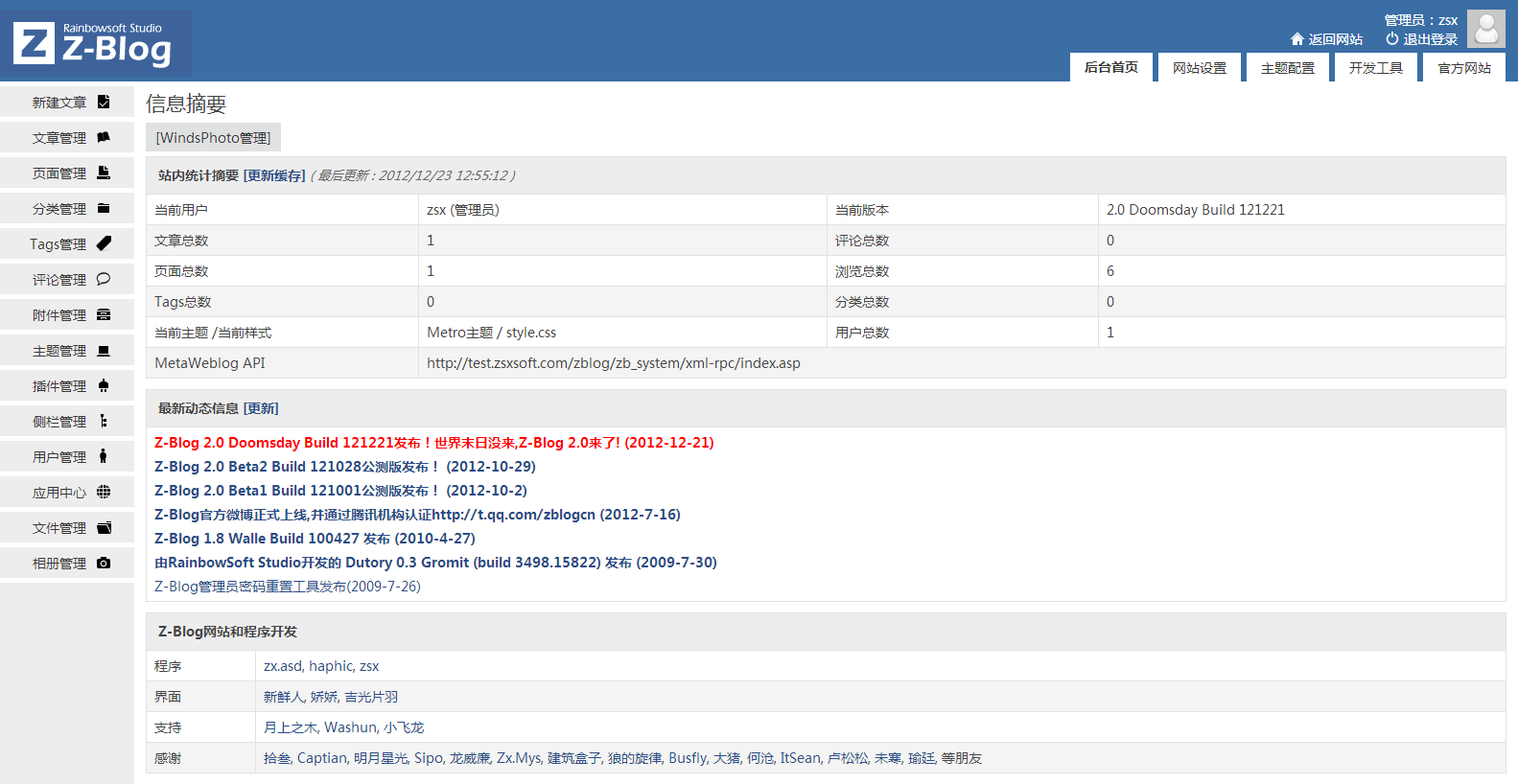Open 主题管理 in the sidebar
Viewport: 1518px width, 784px height.
67,351
